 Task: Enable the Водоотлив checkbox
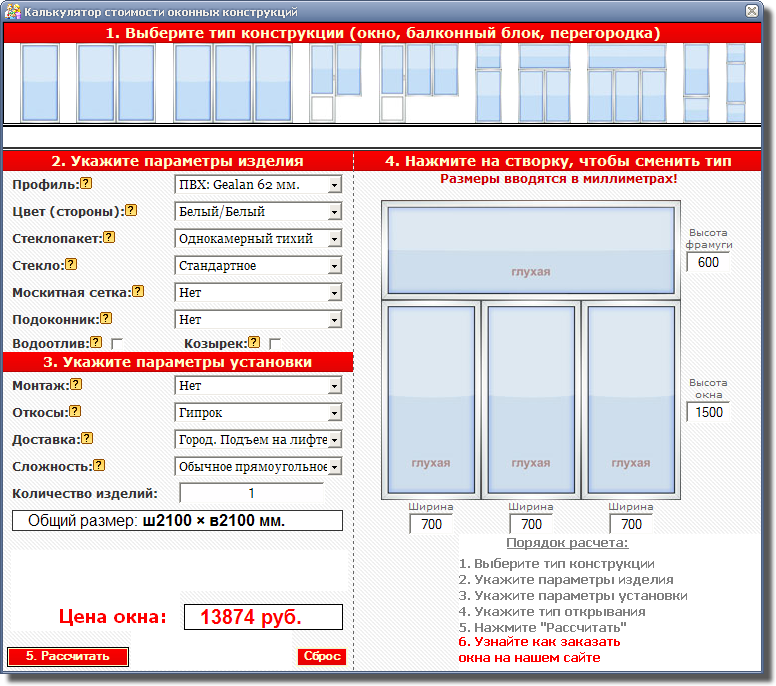117,344
